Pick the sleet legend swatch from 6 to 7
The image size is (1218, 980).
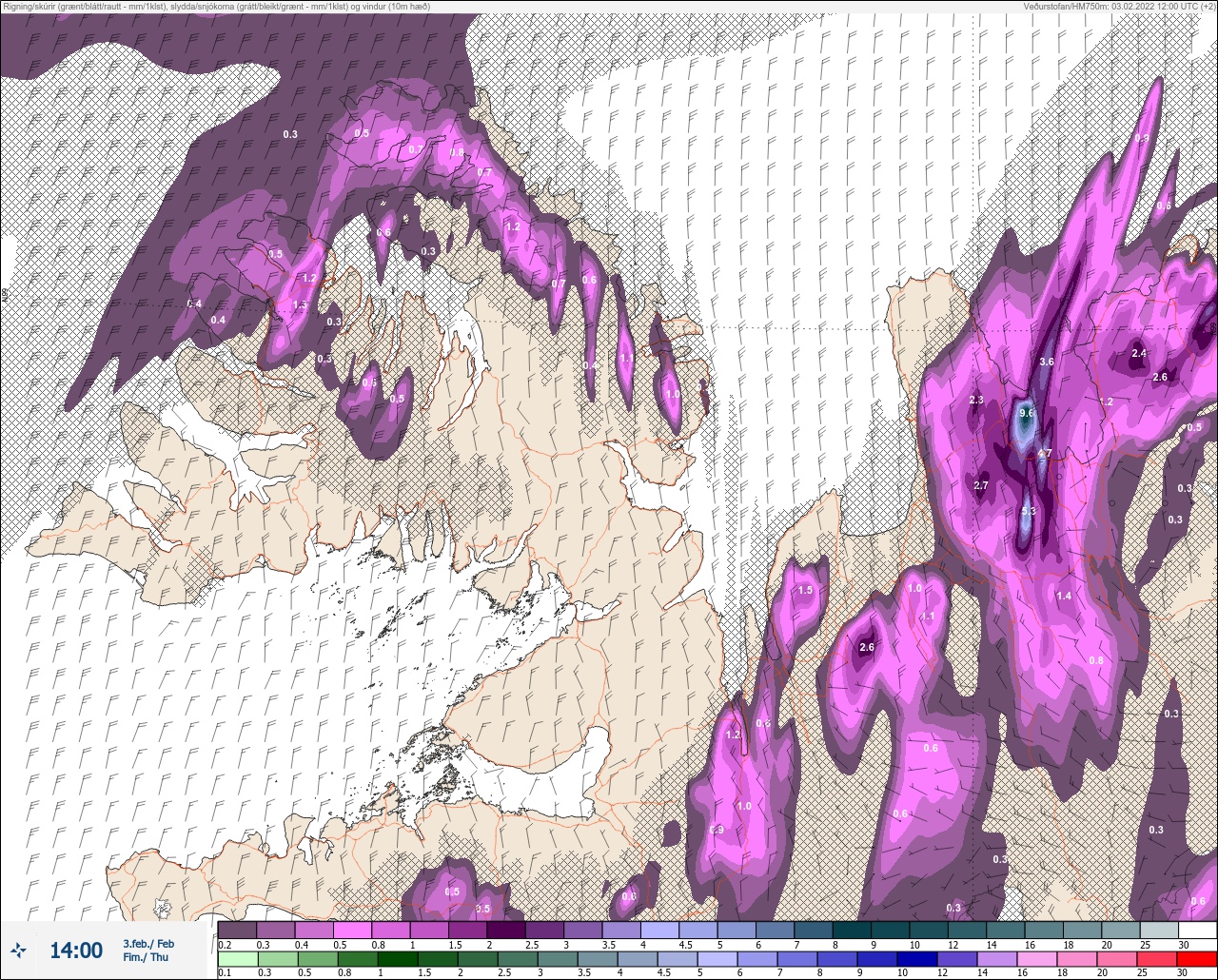point(776,930)
